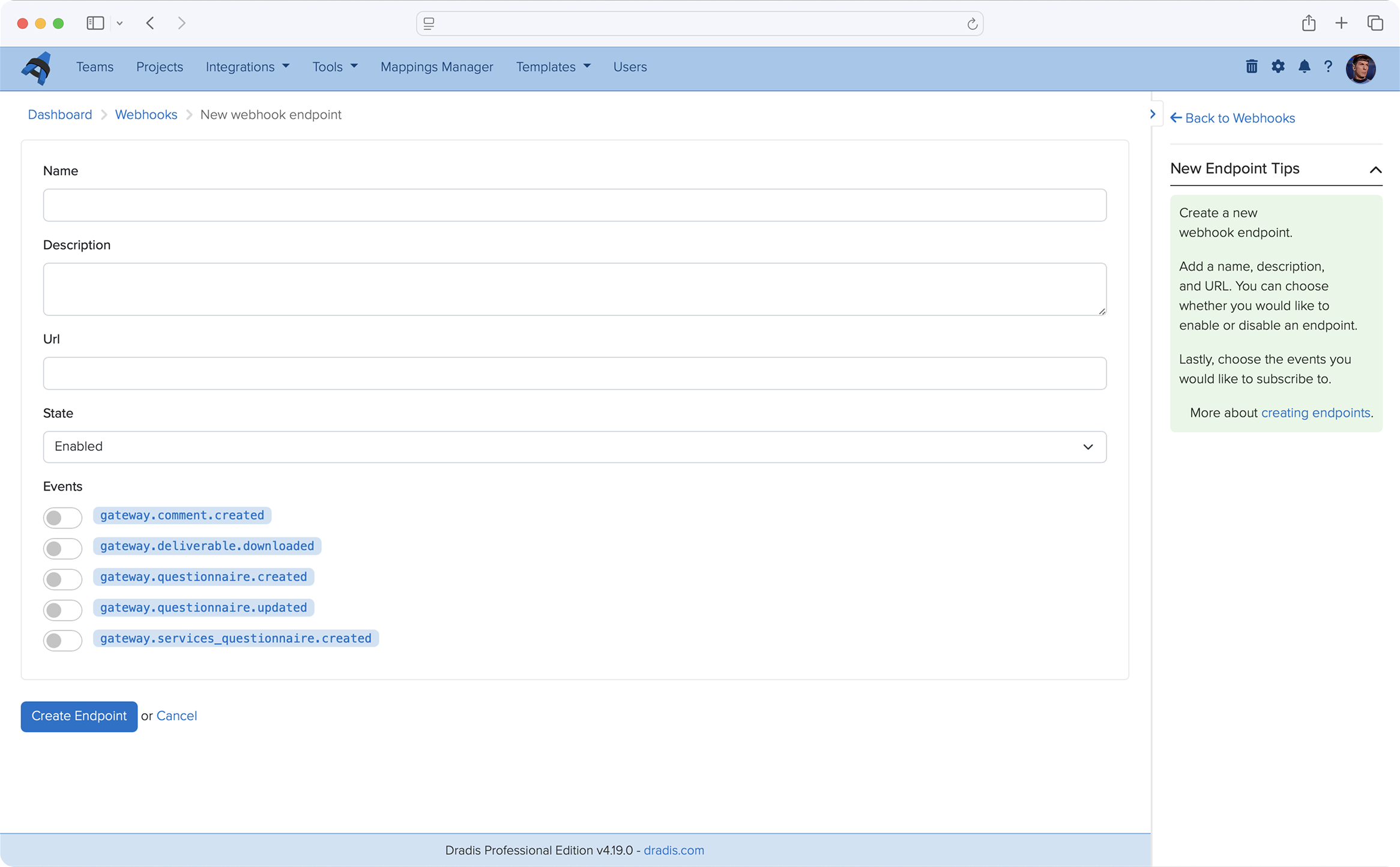The image size is (1400, 867).
Task: Collapse the New Endpoint Tips panel
Action: 1375,170
